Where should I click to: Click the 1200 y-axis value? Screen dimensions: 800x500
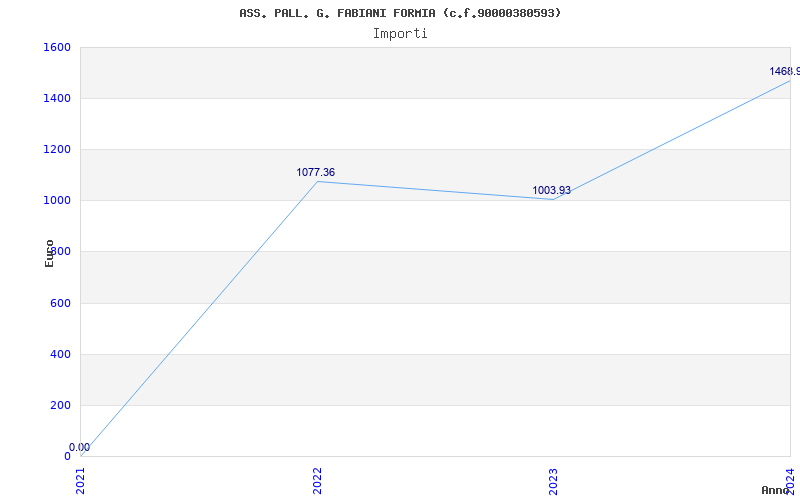pos(57,149)
